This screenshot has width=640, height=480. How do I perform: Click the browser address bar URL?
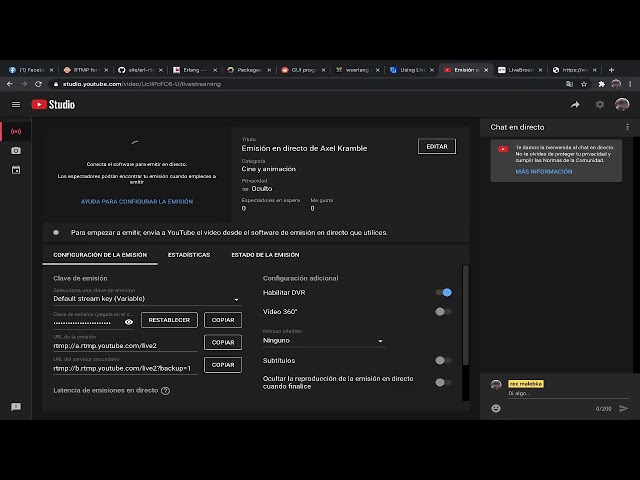[x=142, y=84]
